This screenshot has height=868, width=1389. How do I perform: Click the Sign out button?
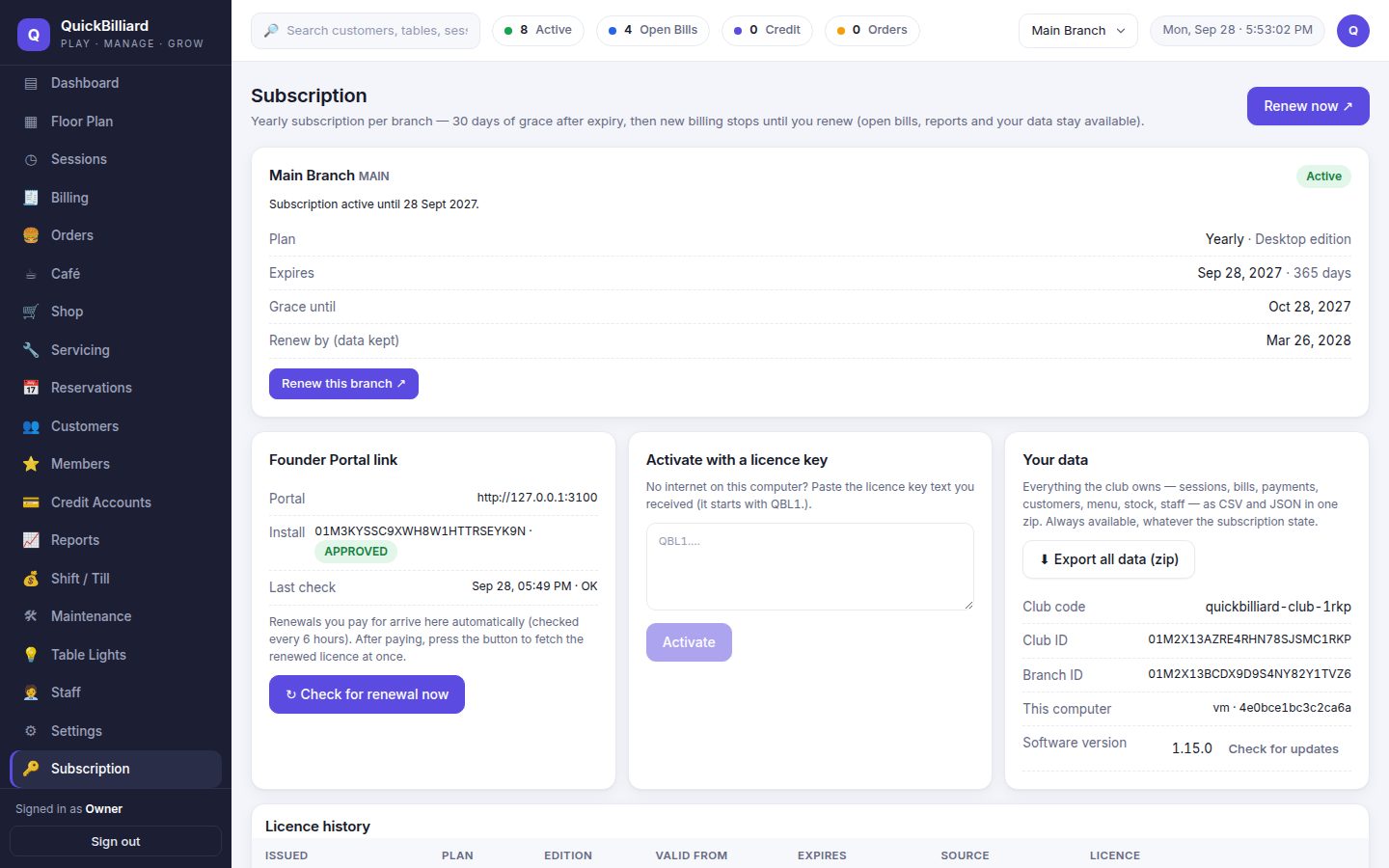point(116,842)
